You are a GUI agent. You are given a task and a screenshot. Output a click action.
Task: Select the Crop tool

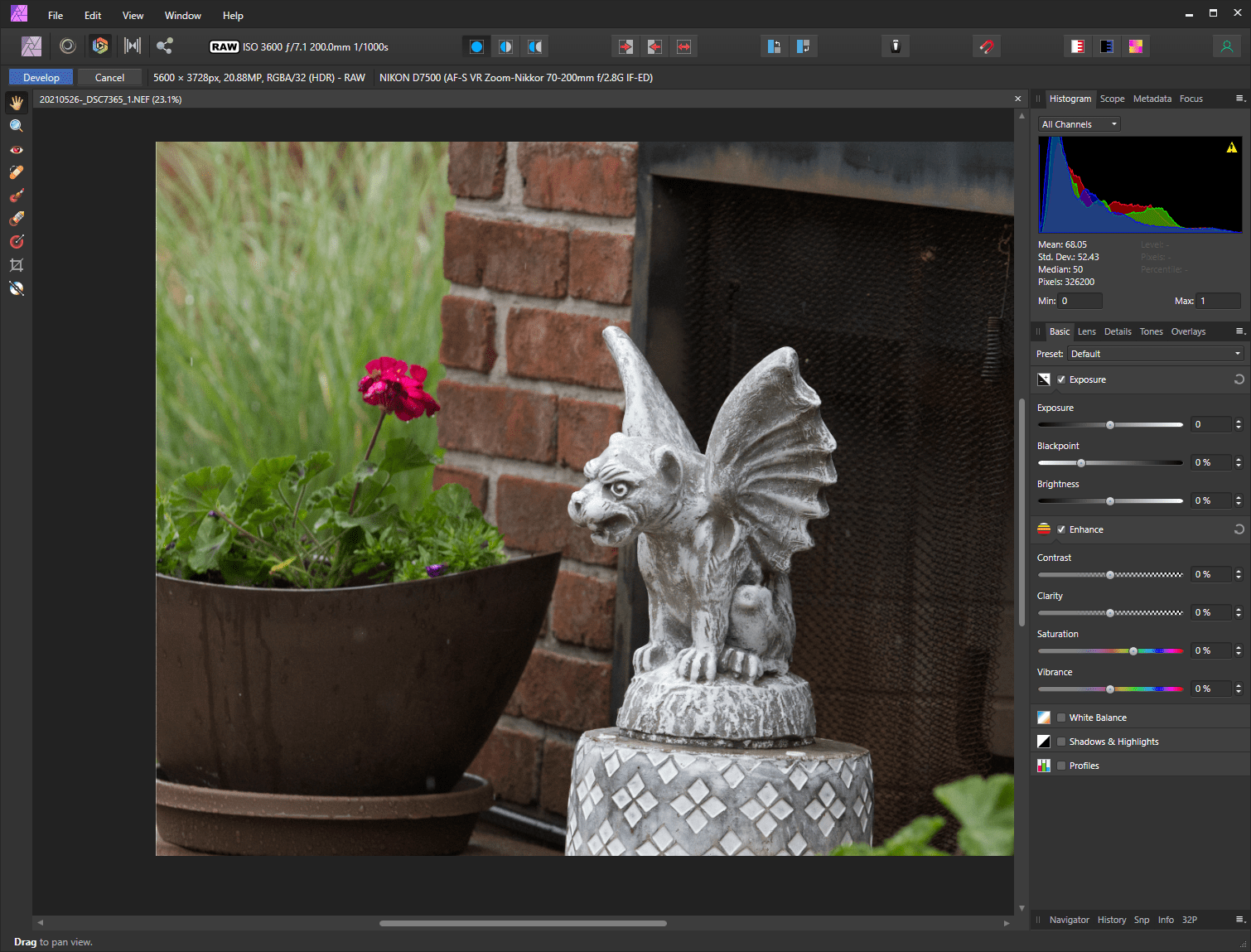(x=17, y=265)
